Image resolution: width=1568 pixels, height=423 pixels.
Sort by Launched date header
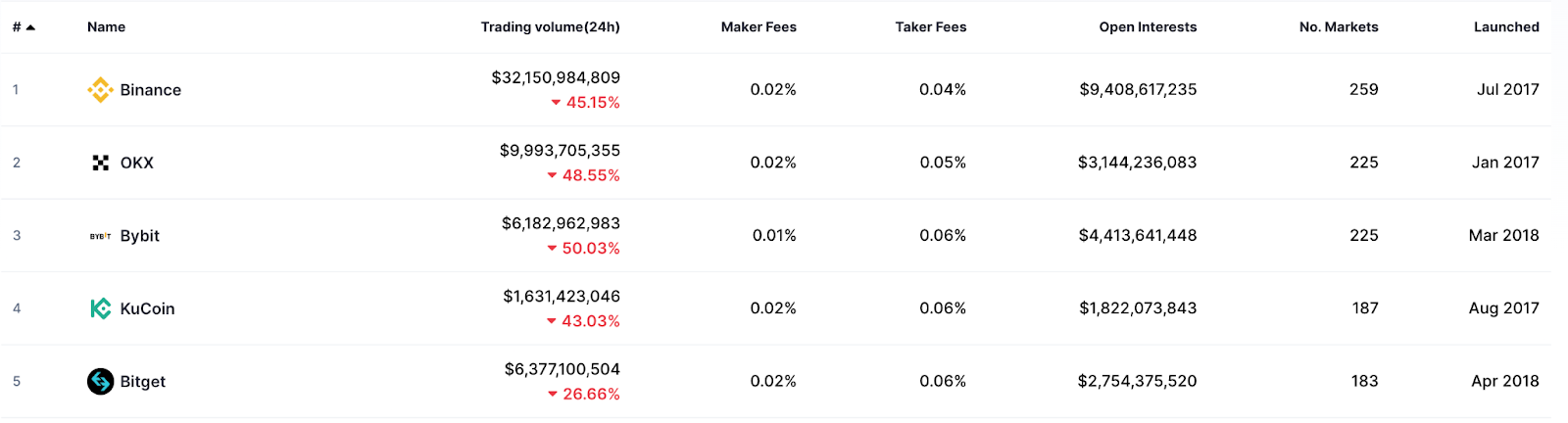(x=1505, y=27)
